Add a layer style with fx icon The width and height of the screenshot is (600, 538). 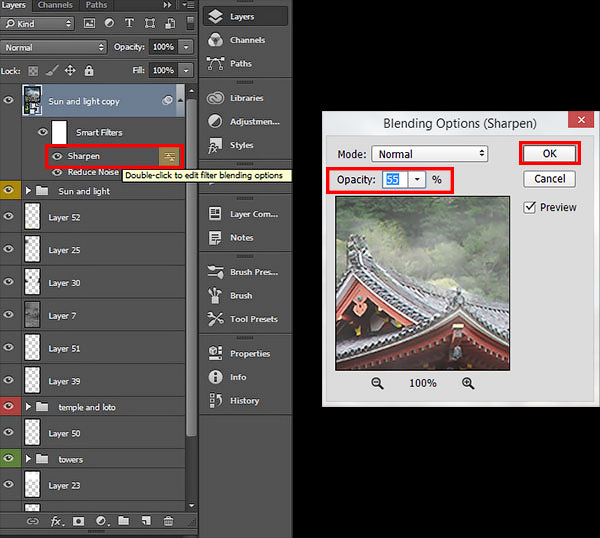tap(57, 521)
